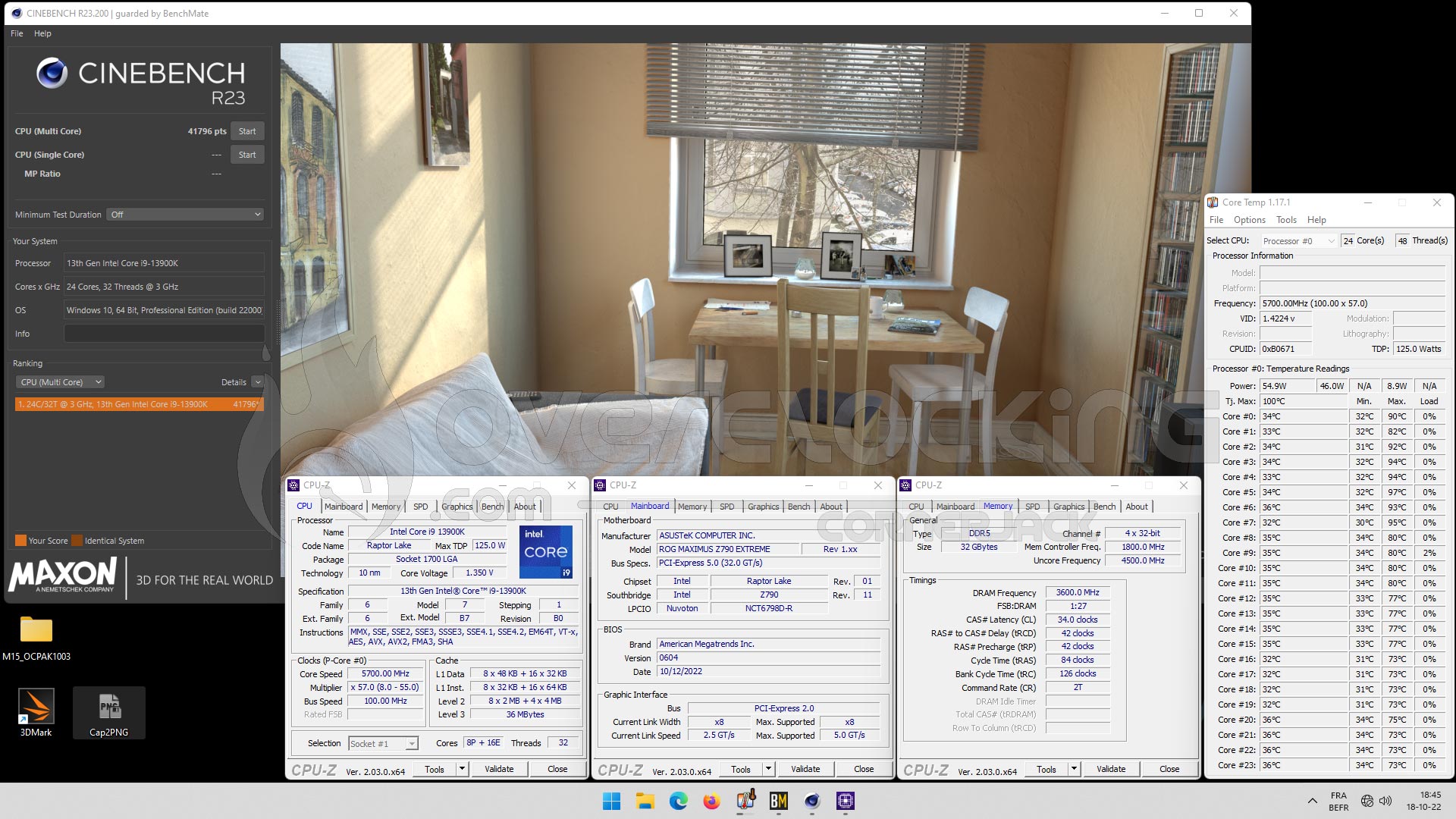The image size is (1456, 819).
Task: Click the FRA BEFR language indicator
Action: 1338,801
